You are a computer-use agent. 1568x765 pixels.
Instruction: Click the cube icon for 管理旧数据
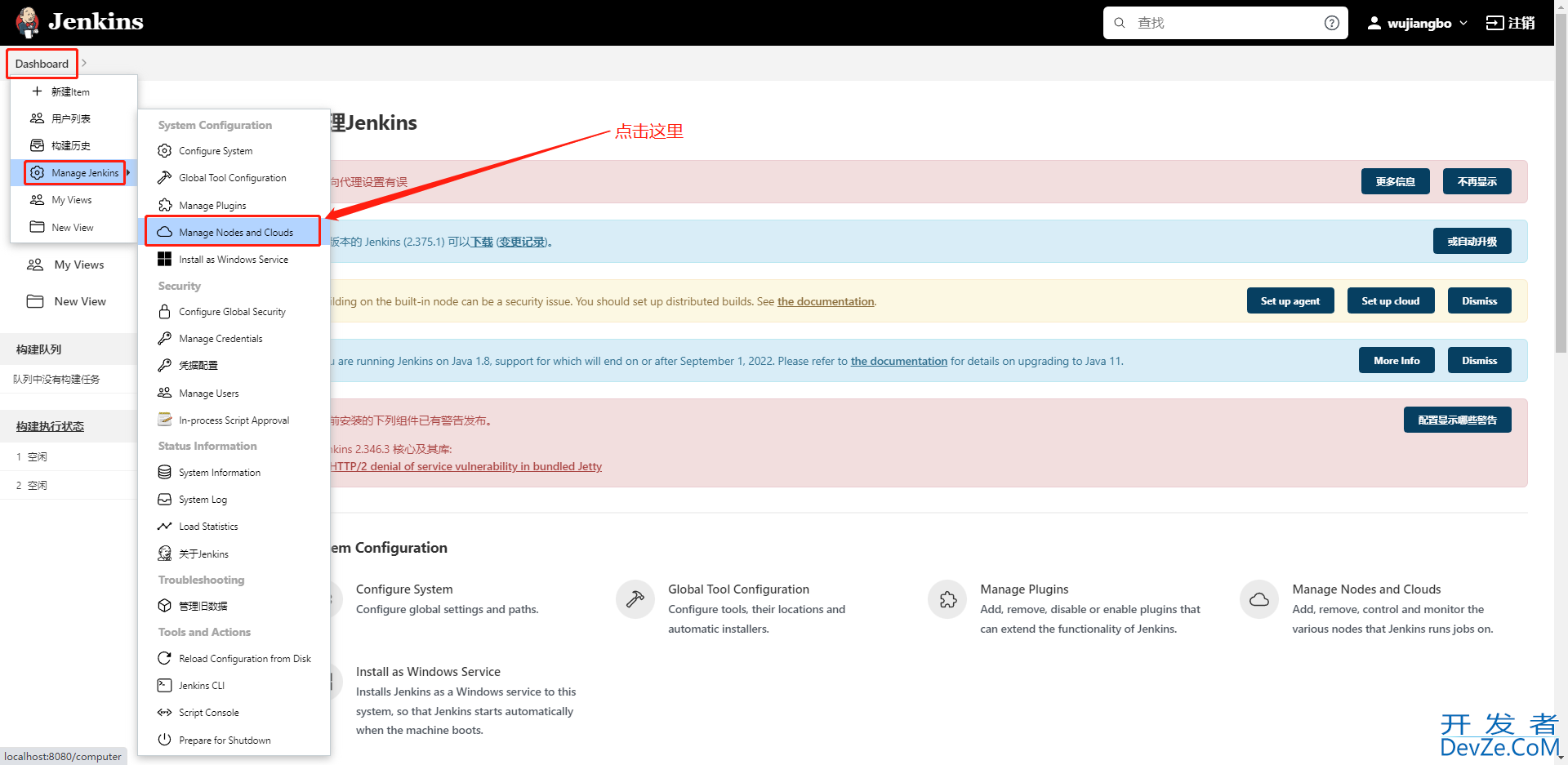coord(164,606)
